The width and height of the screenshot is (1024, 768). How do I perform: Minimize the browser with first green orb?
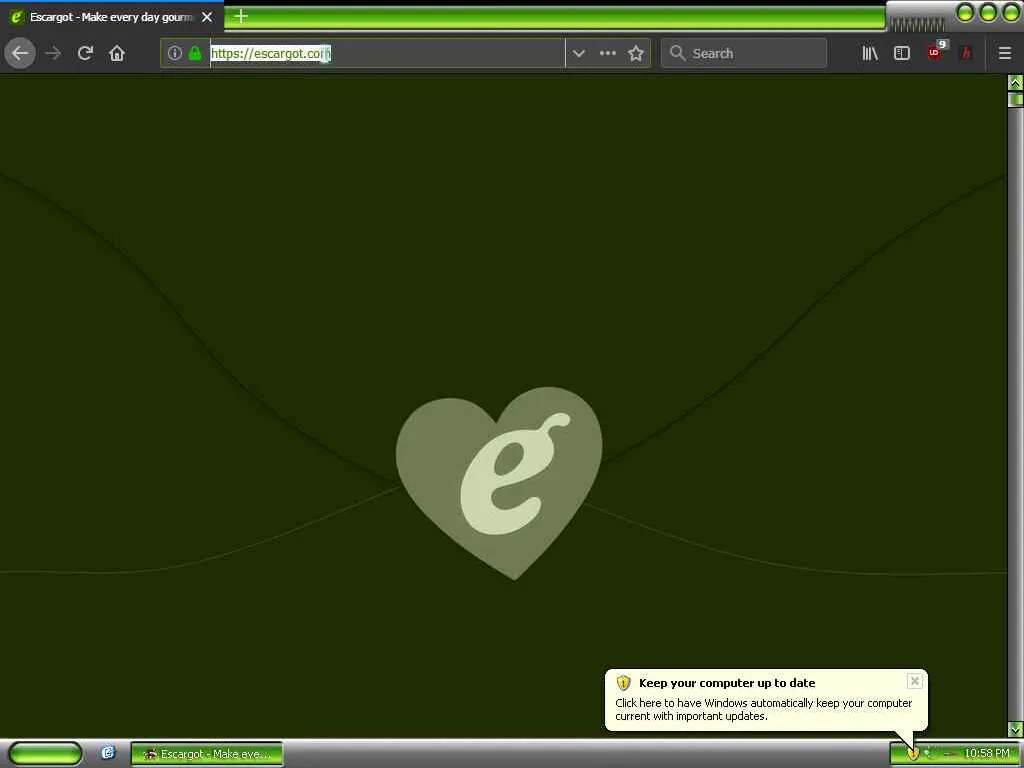coord(965,12)
